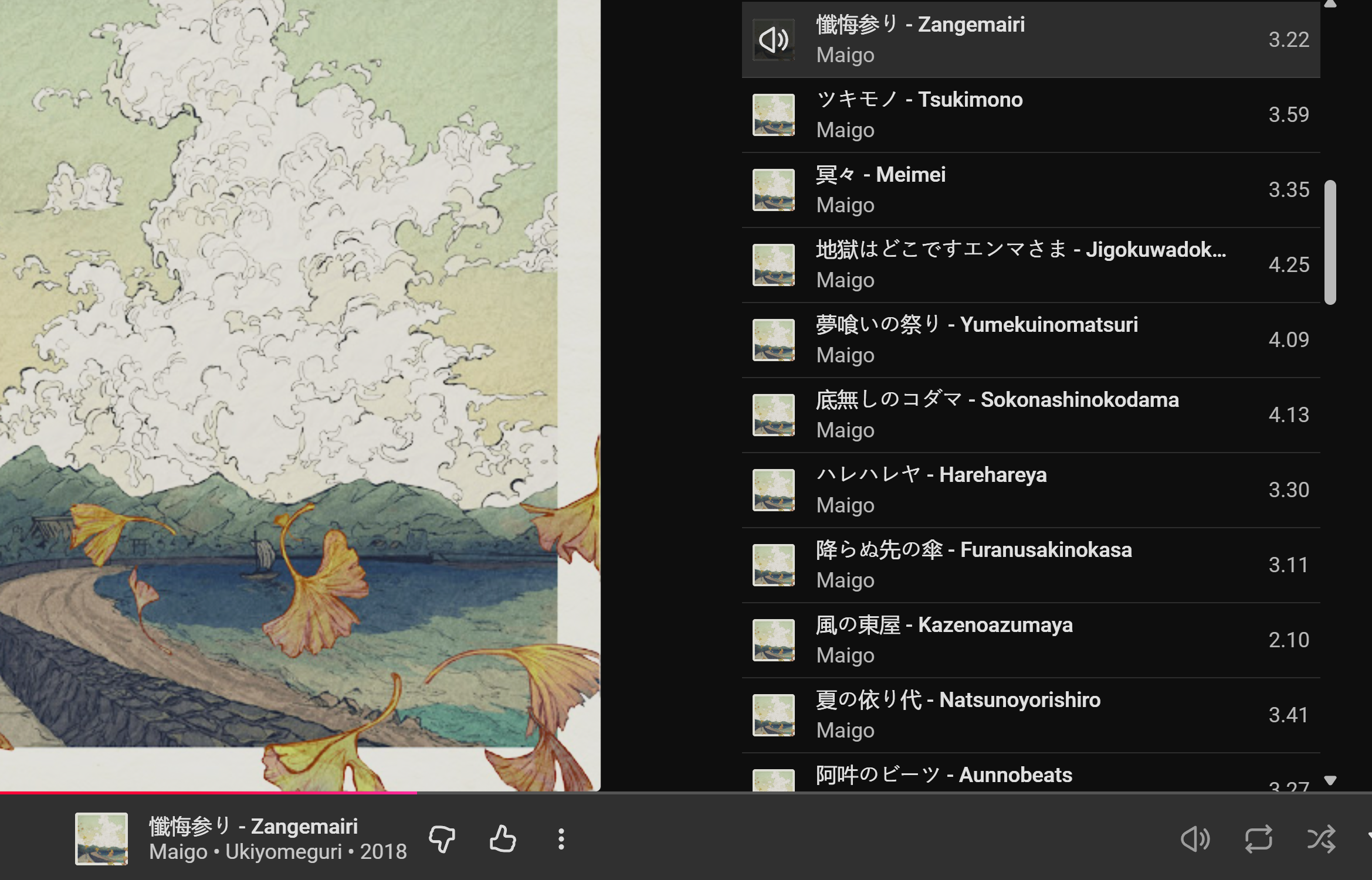
Task: Seek using the pink progress bar
Action: [x=235, y=793]
